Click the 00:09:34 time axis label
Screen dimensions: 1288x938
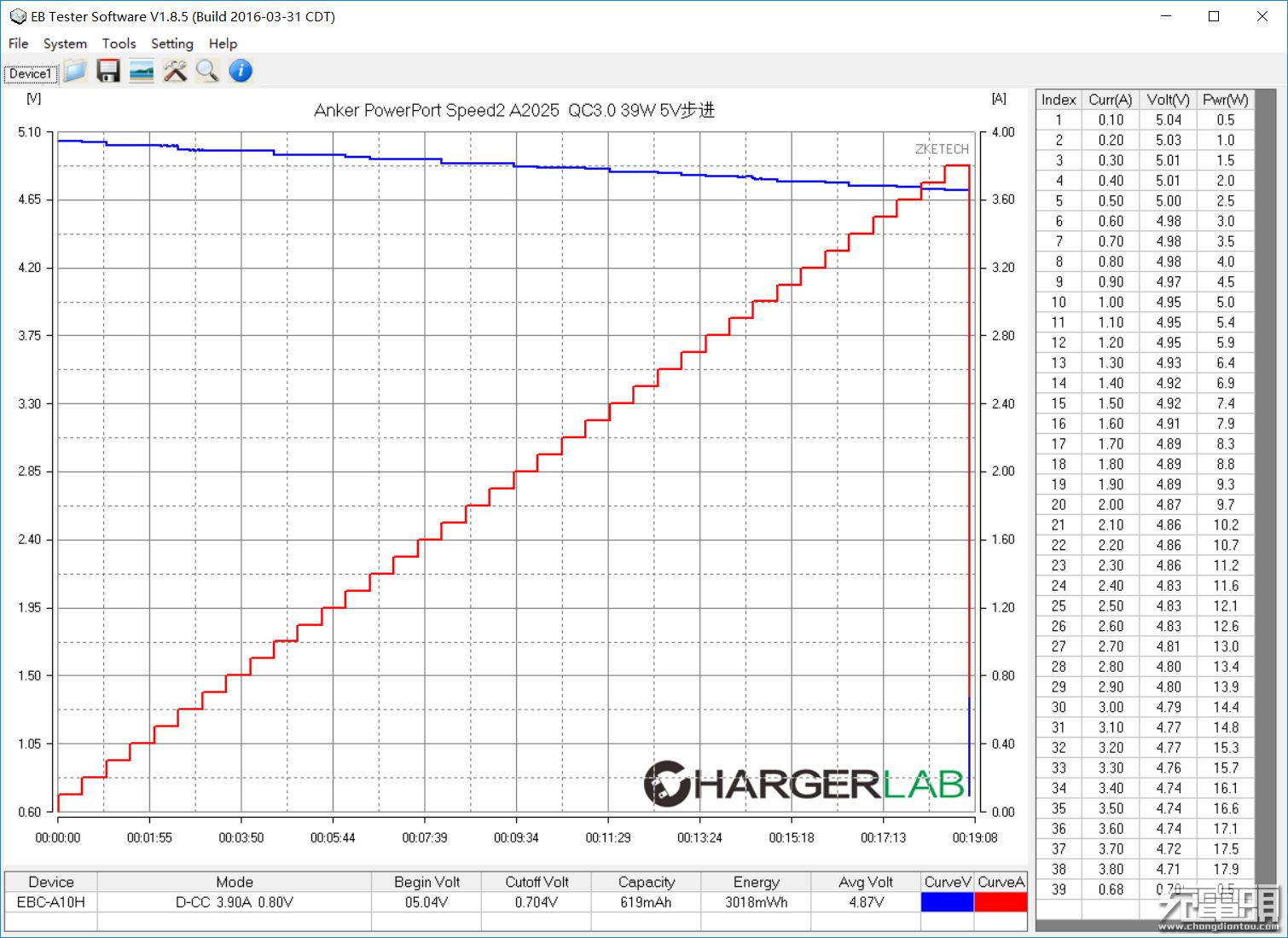tap(516, 838)
